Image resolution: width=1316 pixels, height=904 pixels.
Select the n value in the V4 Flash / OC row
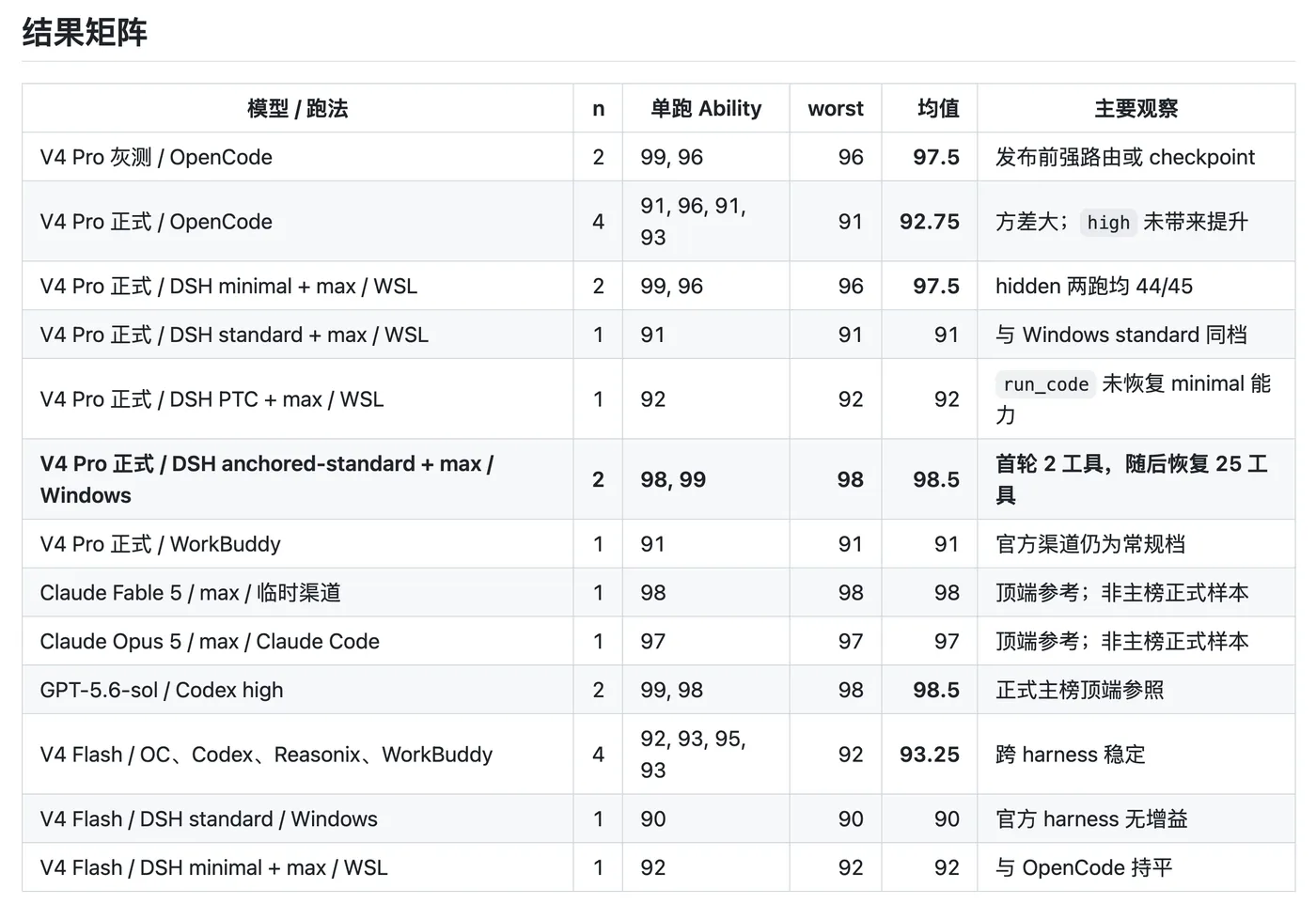pos(598,755)
